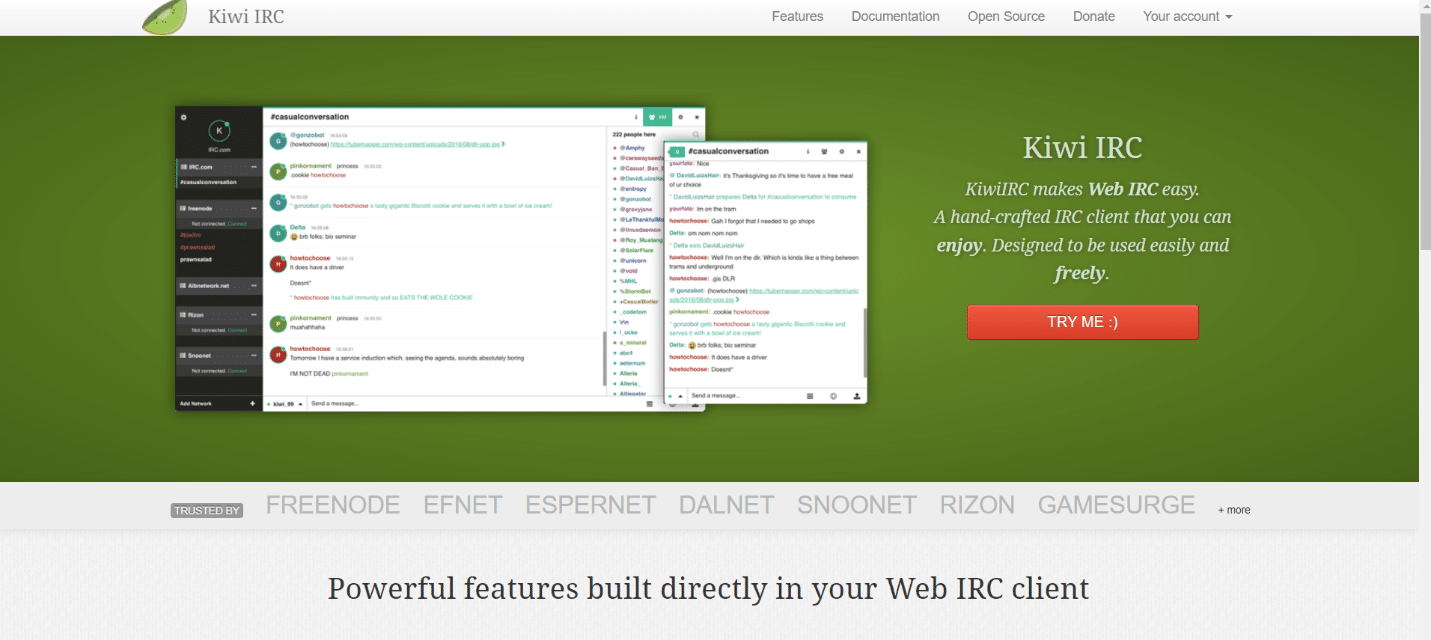This screenshot has height=640, width=1431.
Task: Open gear settings in floating chat window
Action: (841, 151)
